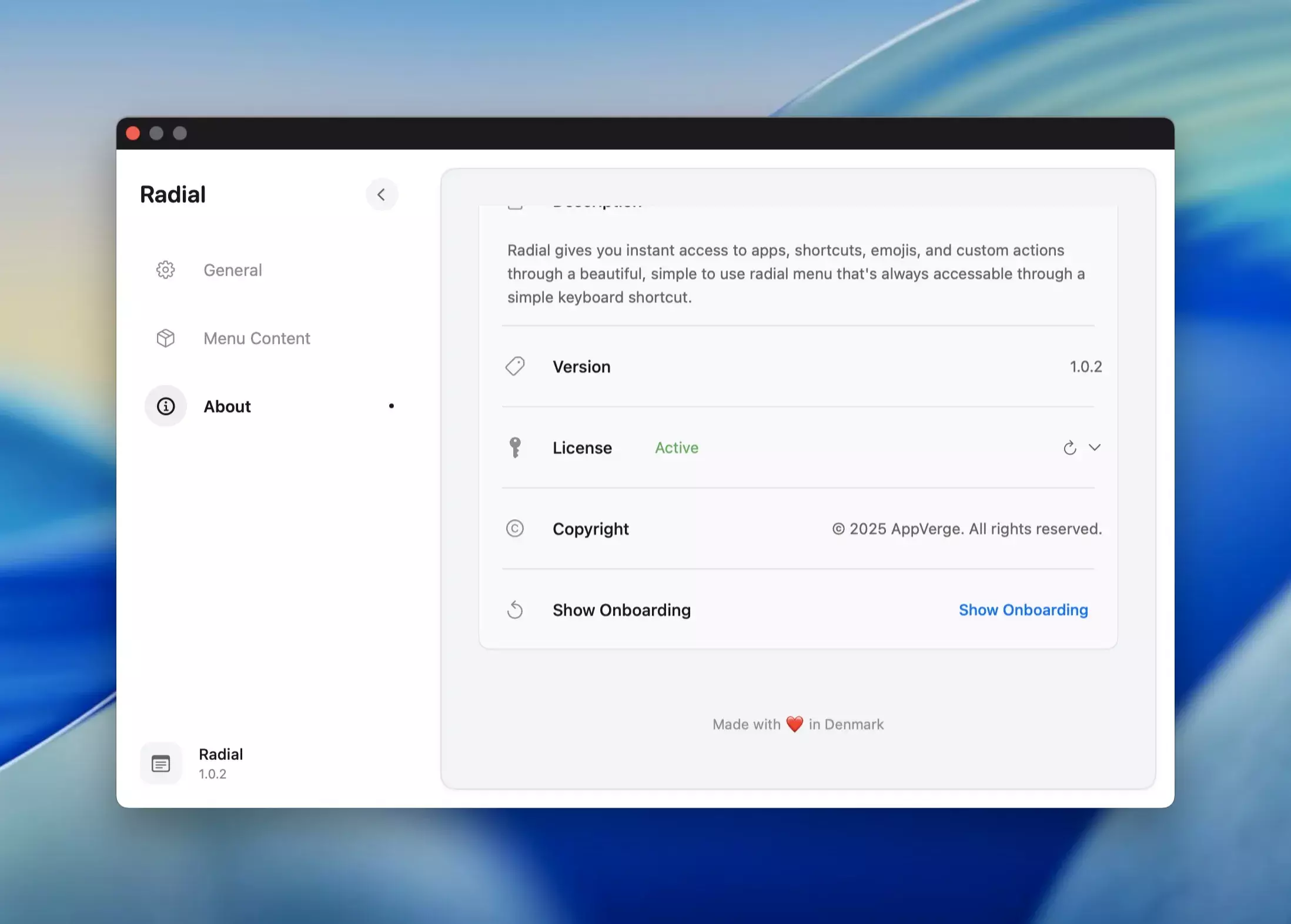This screenshot has width=1291, height=924.
Task: Click the version number 1.0.2 value
Action: pyautogui.click(x=1085, y=367)
